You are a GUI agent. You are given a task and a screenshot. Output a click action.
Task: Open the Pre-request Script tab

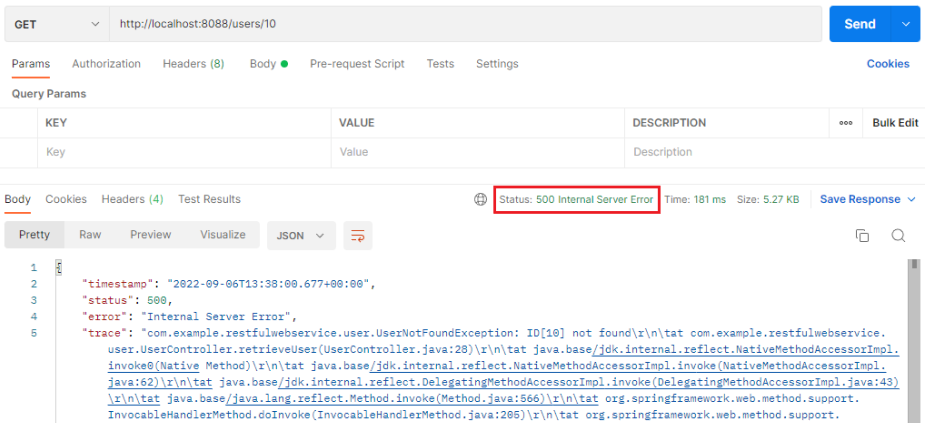click(x=357, y=64)
